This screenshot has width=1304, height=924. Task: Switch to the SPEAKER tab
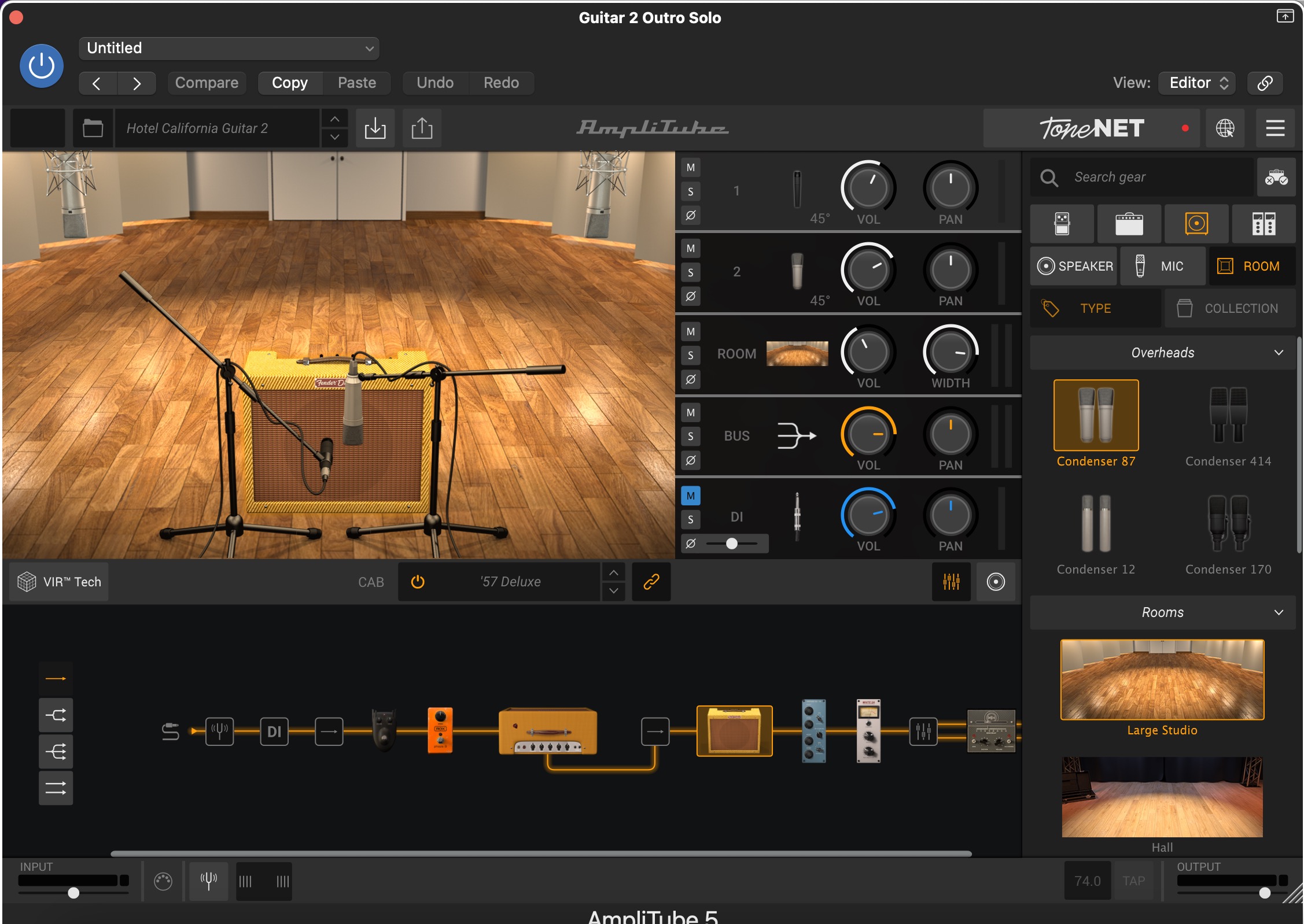click(1074, 266)
